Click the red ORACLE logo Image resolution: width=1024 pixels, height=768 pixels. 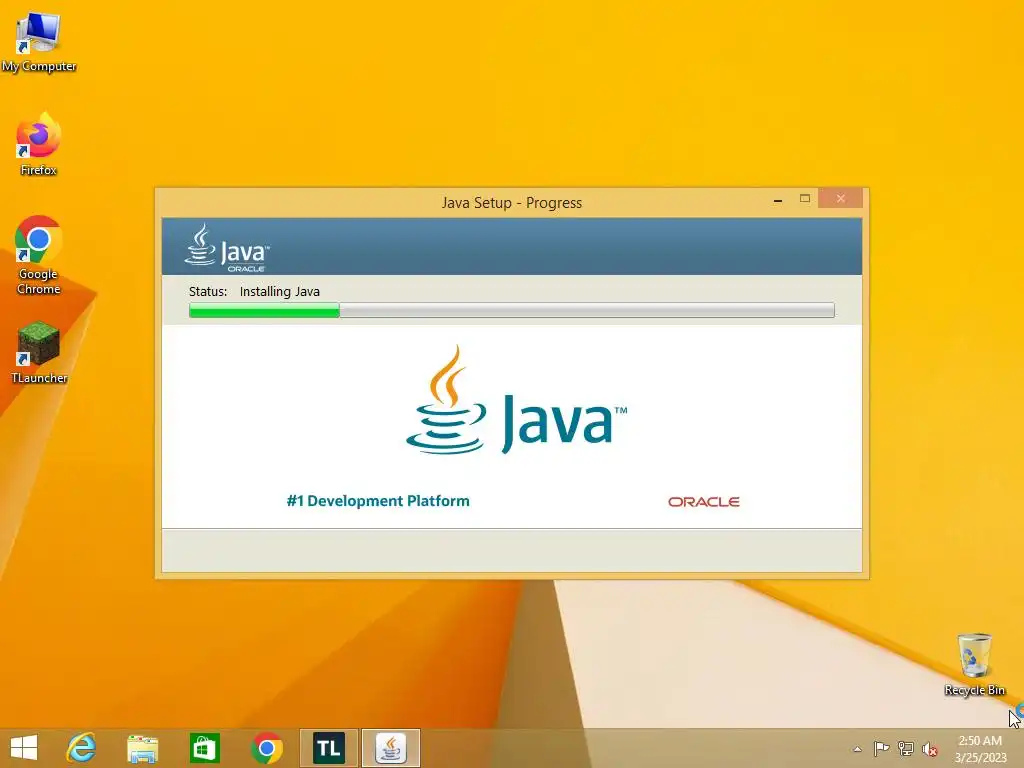[703, 502]
